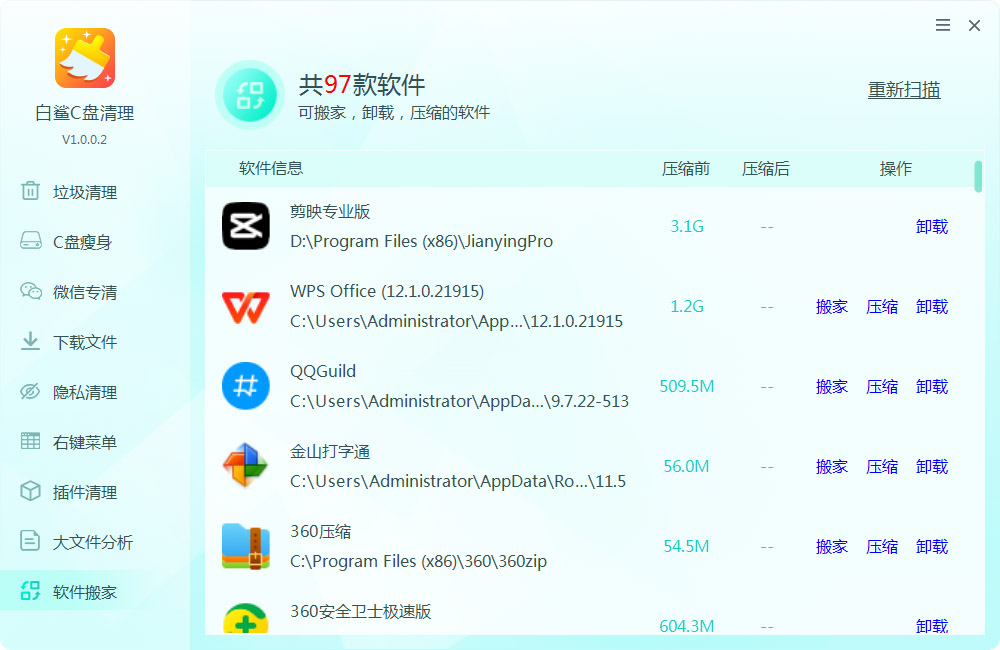Click 搬家 for WPS Office
1000x650 pixels.
tap(832, 307)
